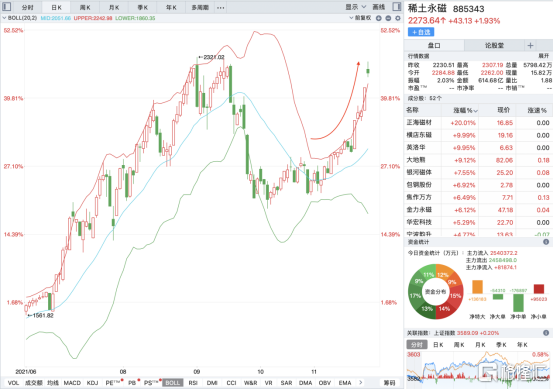
Task: Open chart settings gear icon
Action: [x=398, y=18]
